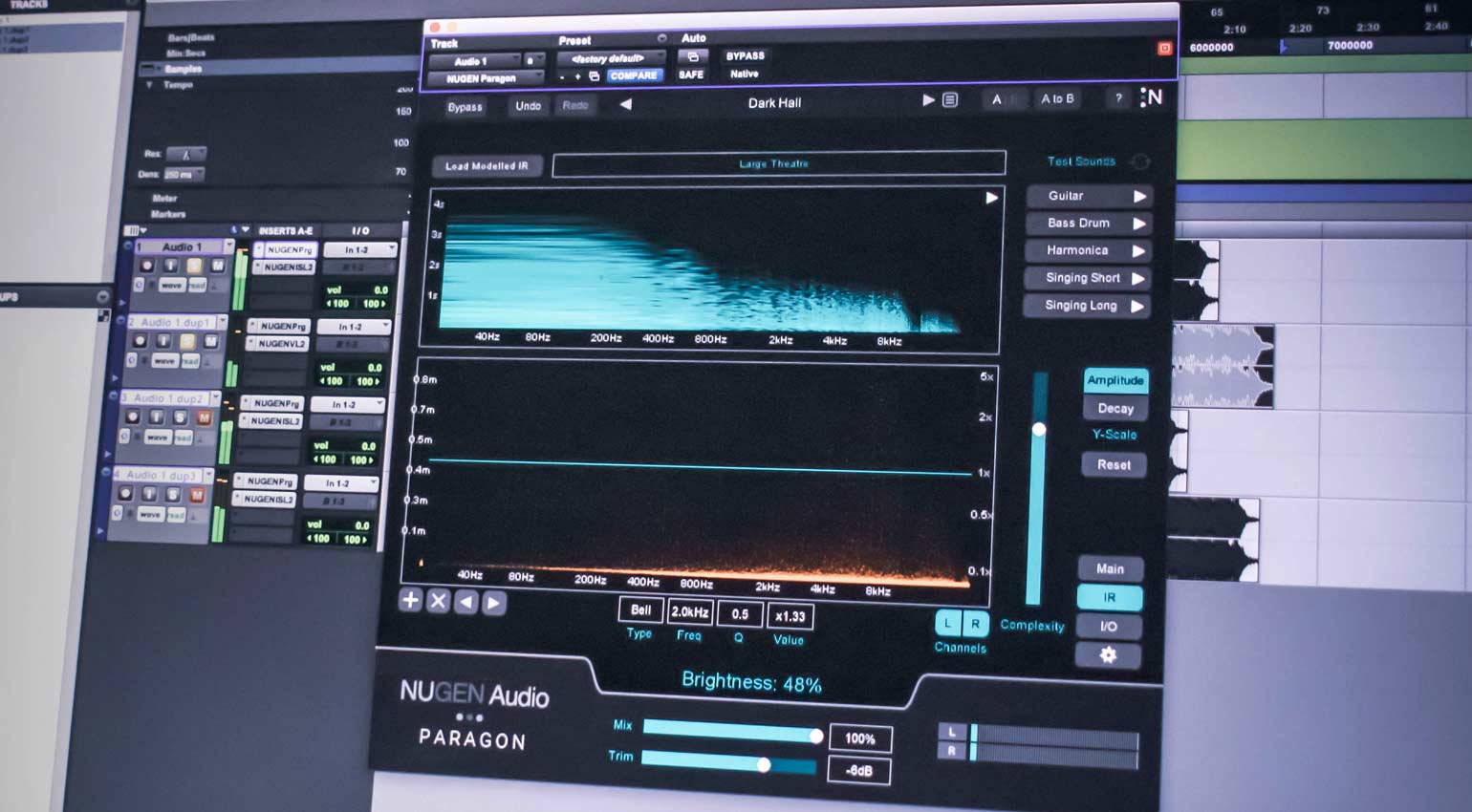Open NUGENPrg insert on Audio 1
This screenshot has width=1472, height=812.
point(286,250)
